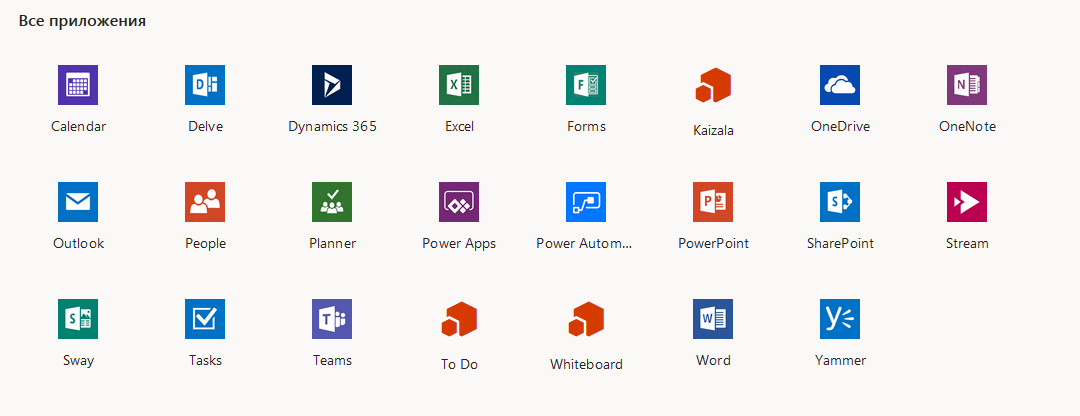Open the Dynamics 365 app tile

(332, 85)
